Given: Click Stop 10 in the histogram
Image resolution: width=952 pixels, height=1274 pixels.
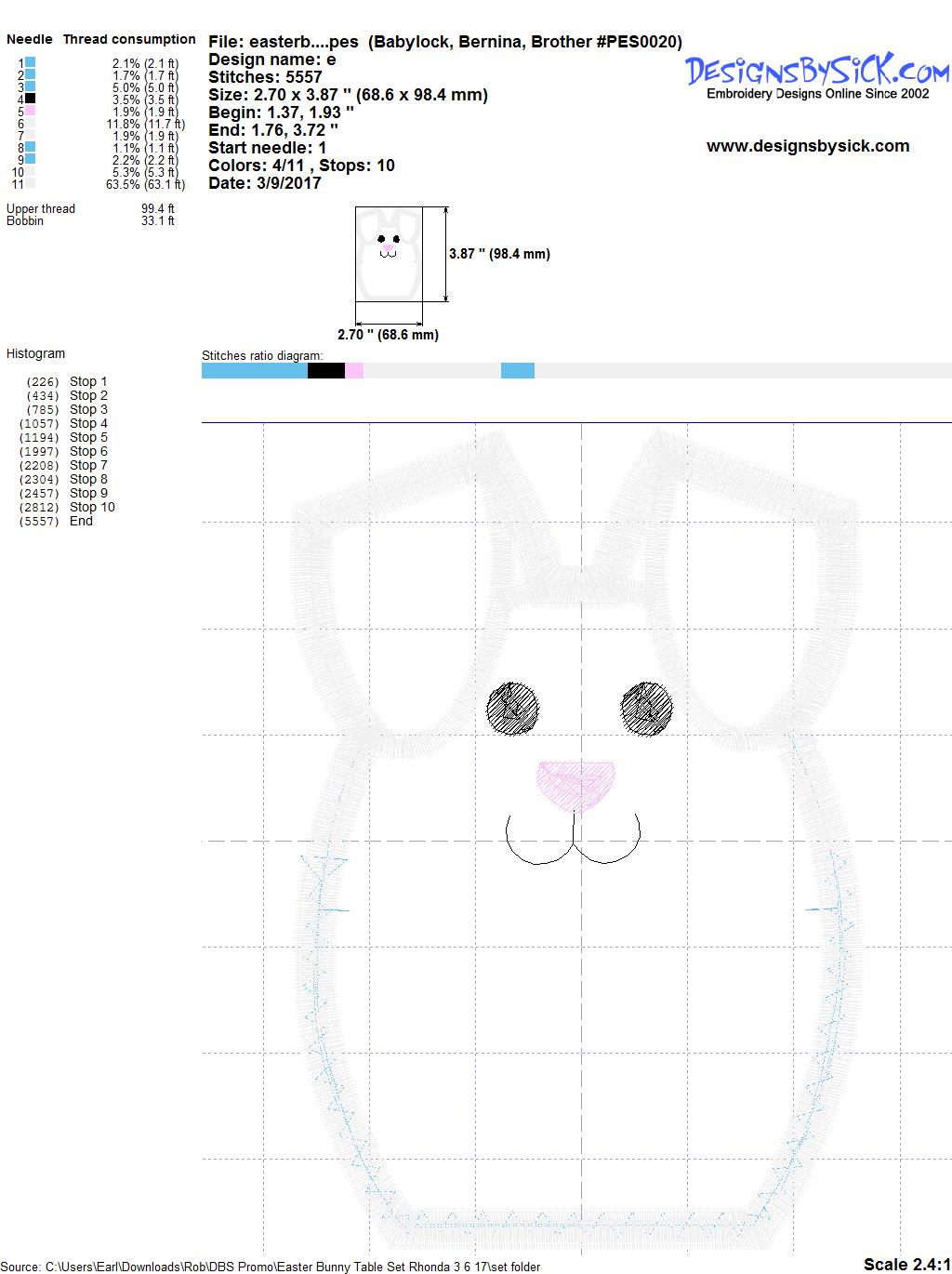Looking at the screenshot, I should point(92,507).
